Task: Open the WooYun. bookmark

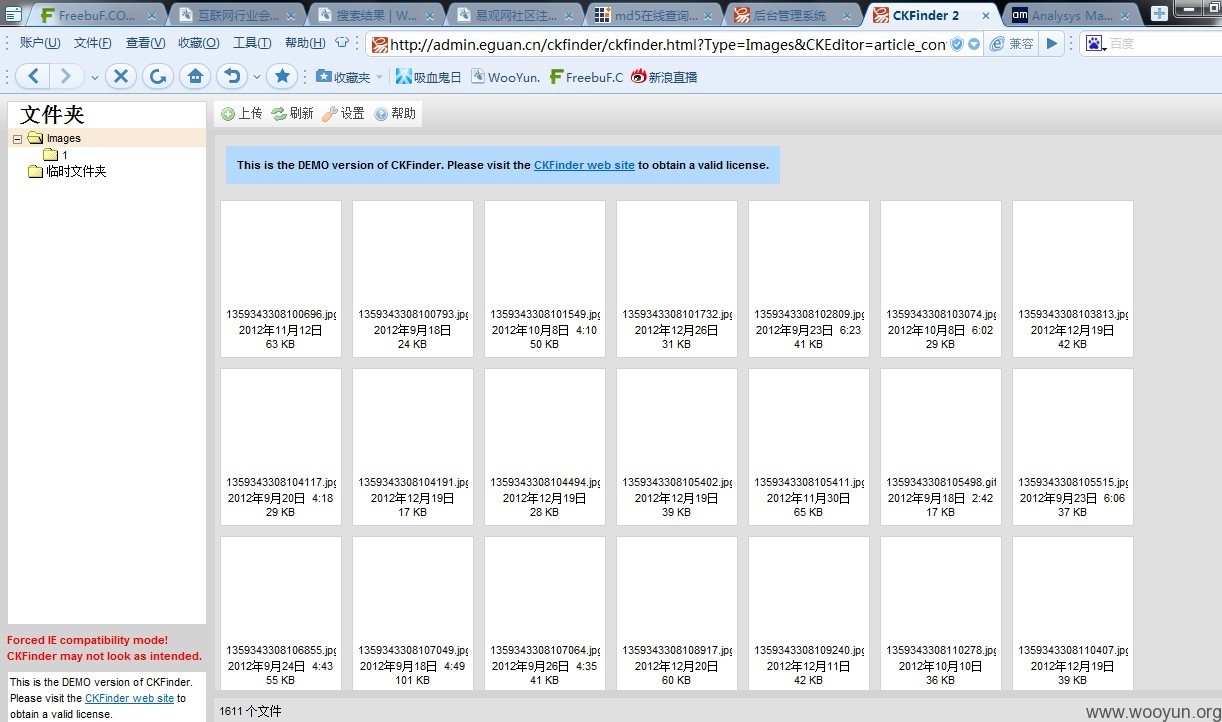Action: [x=505, y=77]
